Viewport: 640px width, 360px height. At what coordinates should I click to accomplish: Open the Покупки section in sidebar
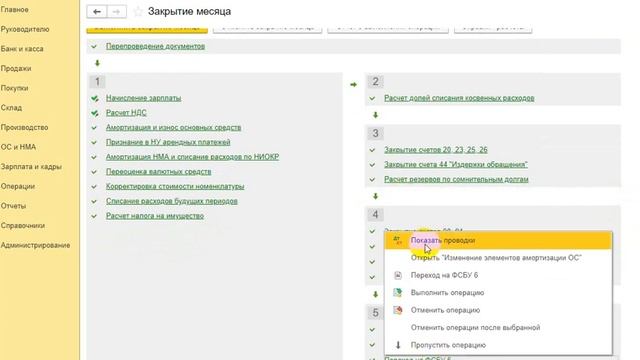click(14, 88)
